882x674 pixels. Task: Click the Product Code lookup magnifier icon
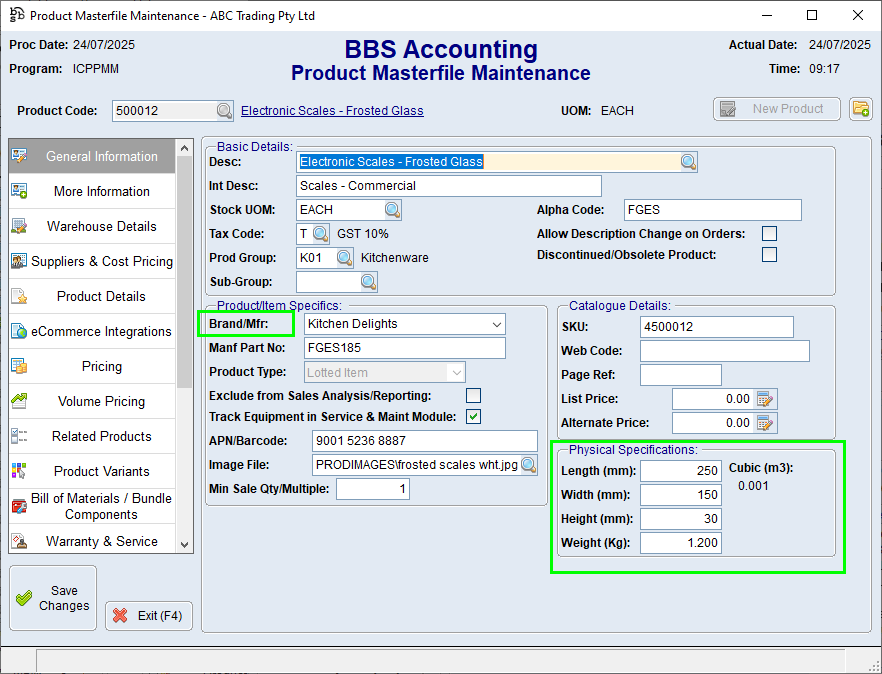coord(224,111)
